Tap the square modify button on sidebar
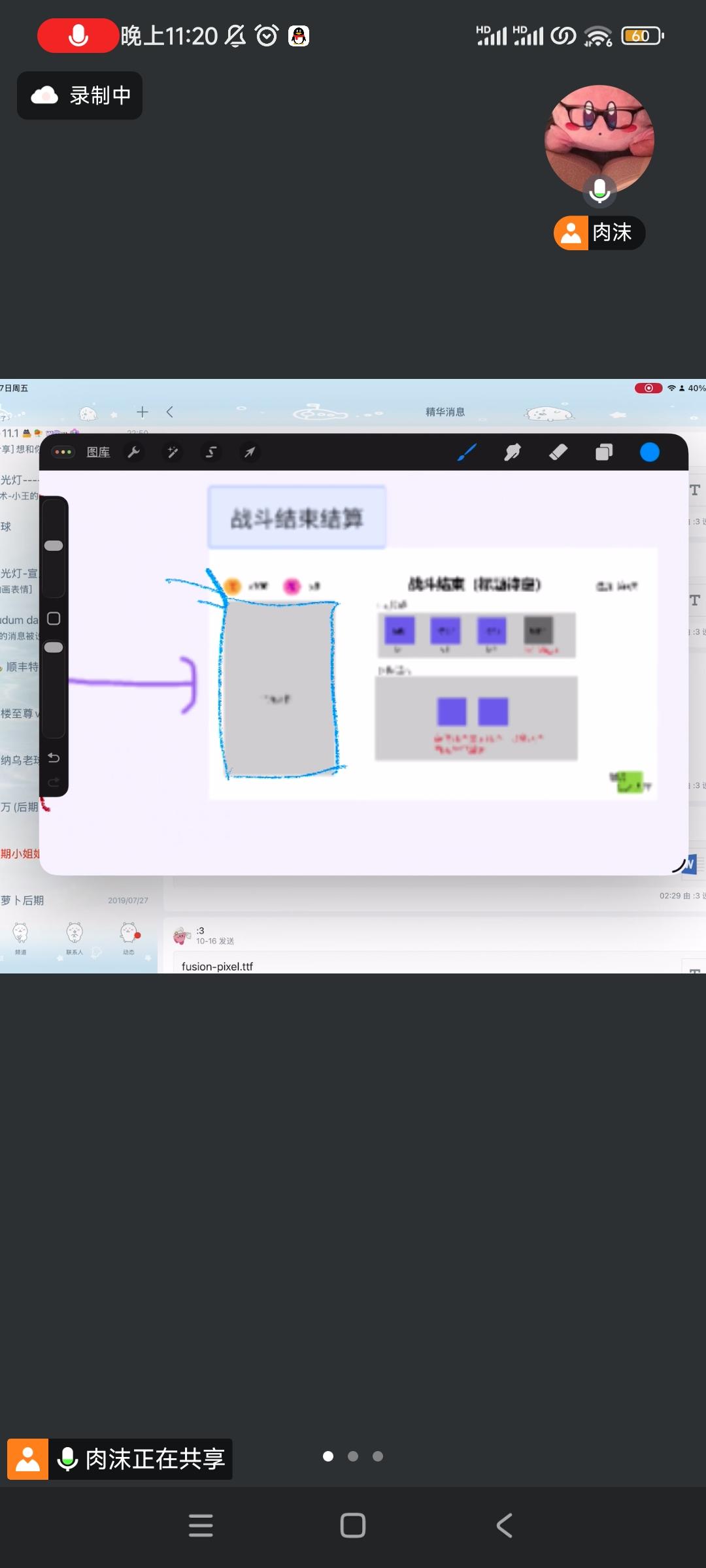 tap(54, 619)
